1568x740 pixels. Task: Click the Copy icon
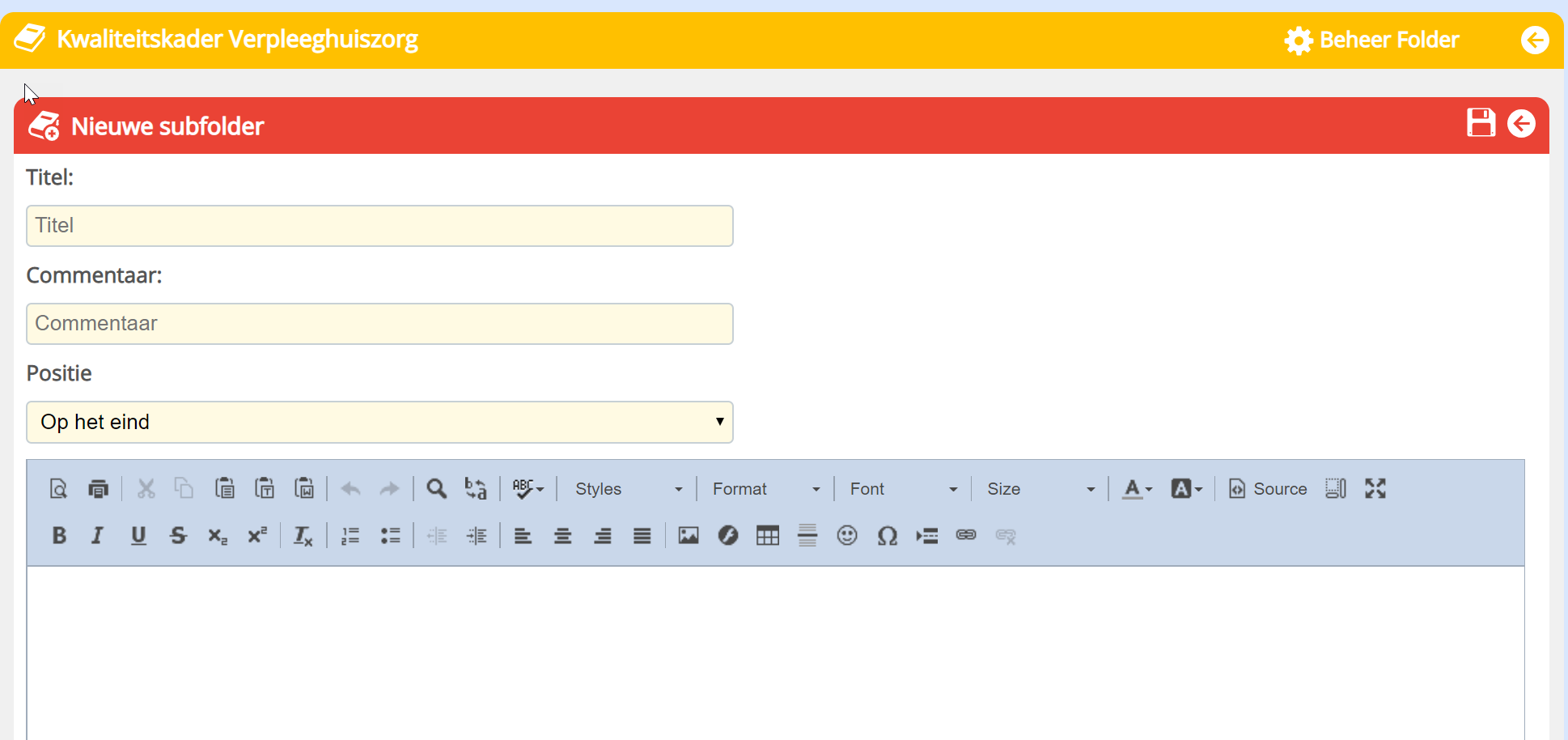pos(184,489)
